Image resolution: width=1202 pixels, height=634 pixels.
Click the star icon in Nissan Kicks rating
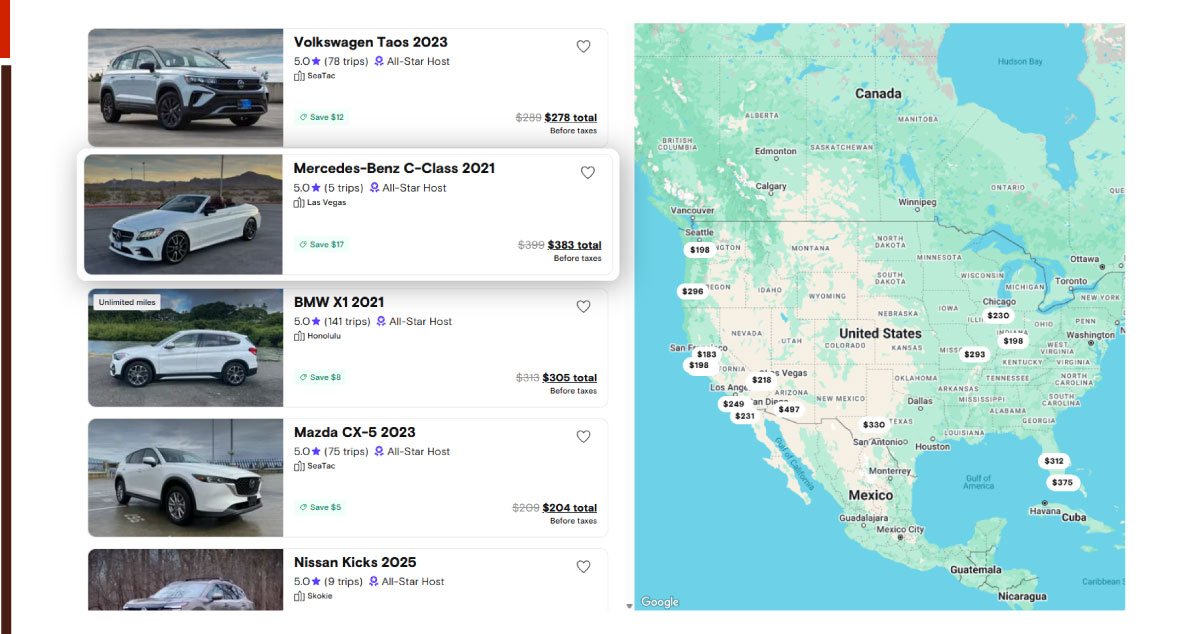click(317, 581)
